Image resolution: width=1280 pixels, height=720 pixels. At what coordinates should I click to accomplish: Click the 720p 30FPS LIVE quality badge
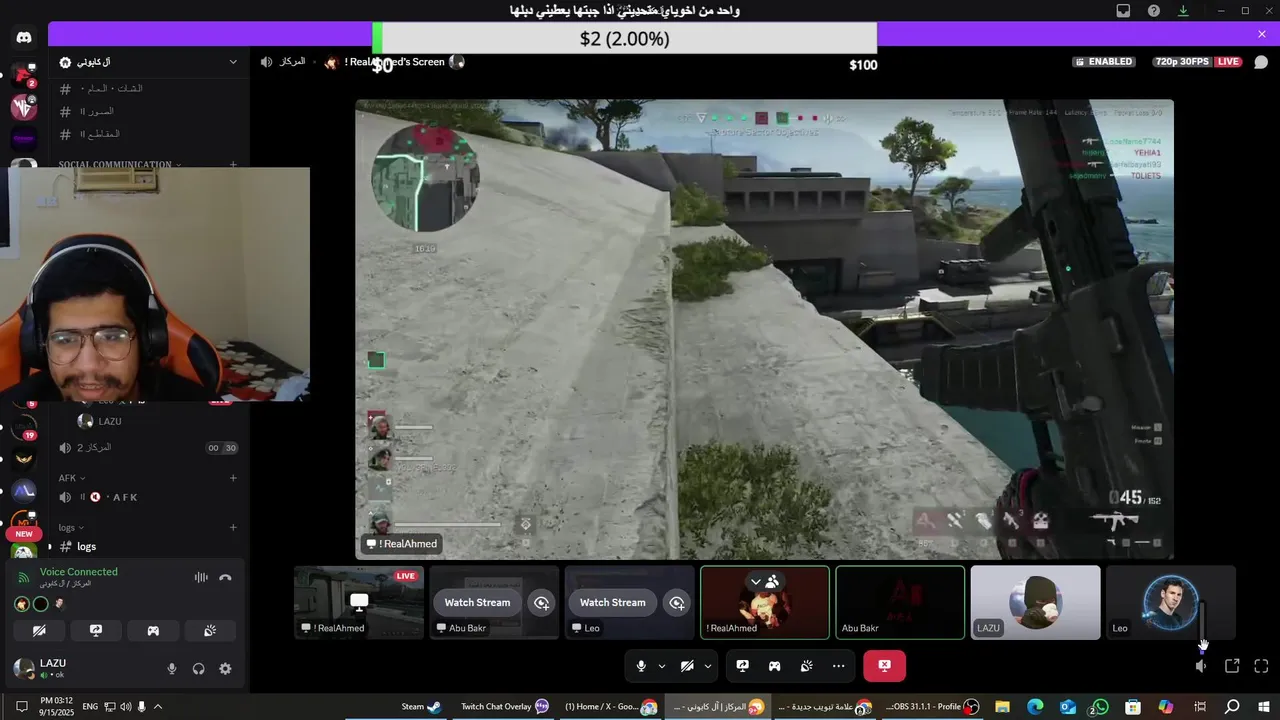1197,62
